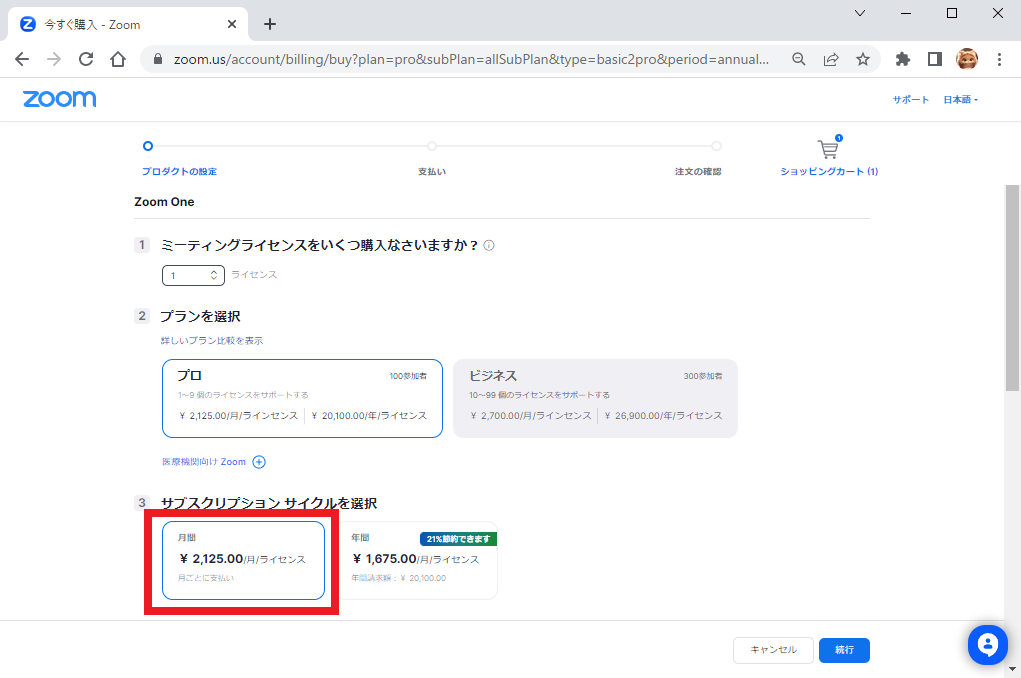Viewport: 1021px width, 678px height.
Task: Click the サポート link
Action: point(910,100)
